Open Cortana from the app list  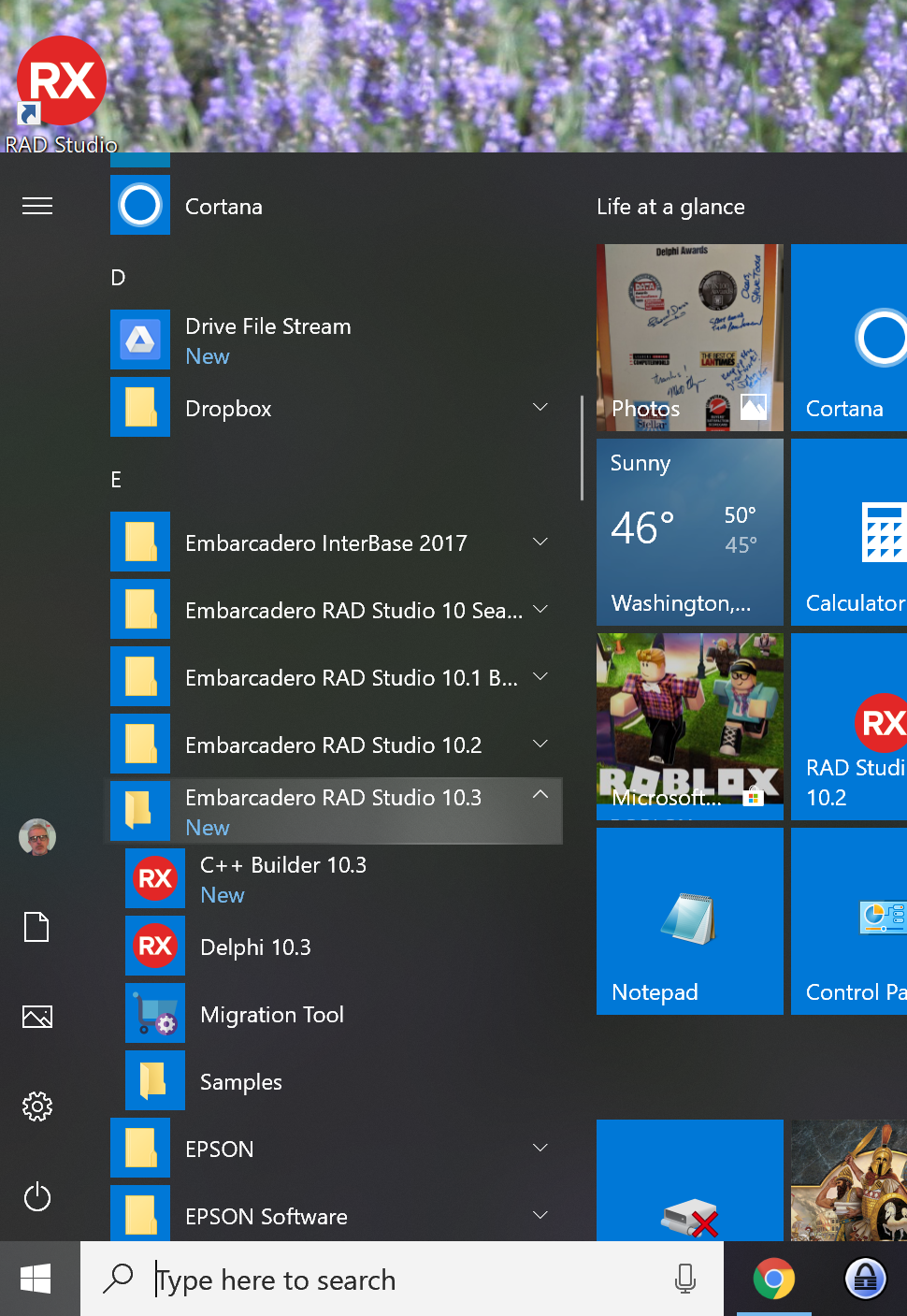(223, 206)
